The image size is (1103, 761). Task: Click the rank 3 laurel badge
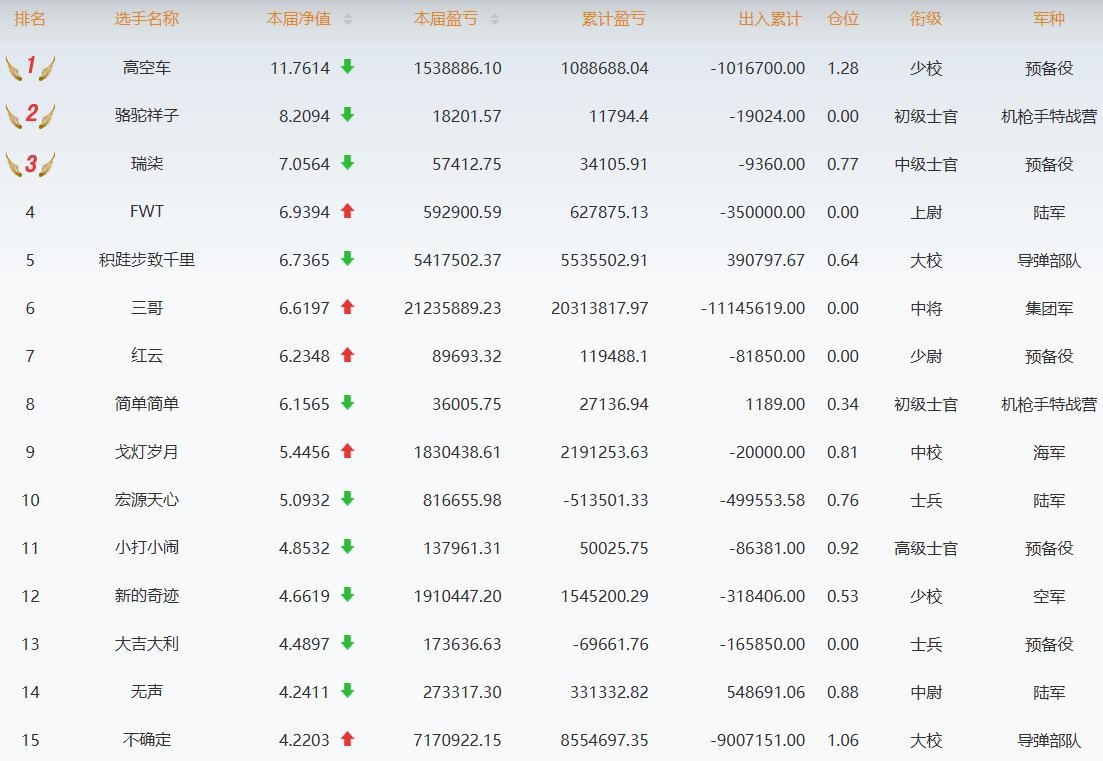30,164
